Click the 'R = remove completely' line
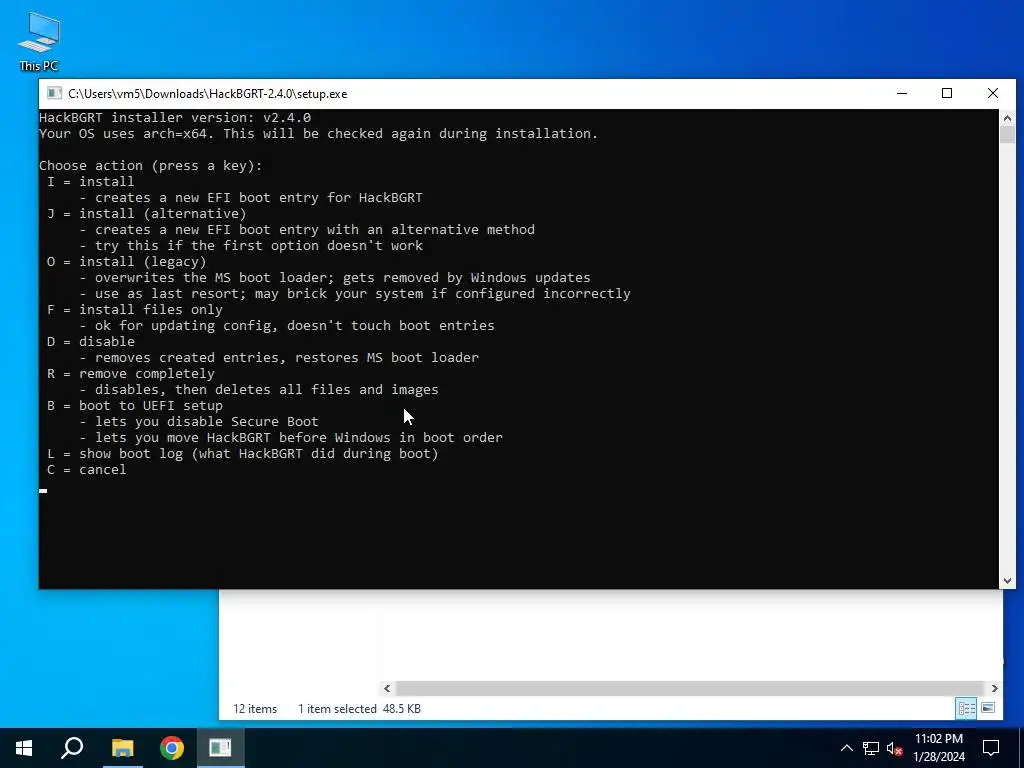The image size is (1024, 768). 131,374
